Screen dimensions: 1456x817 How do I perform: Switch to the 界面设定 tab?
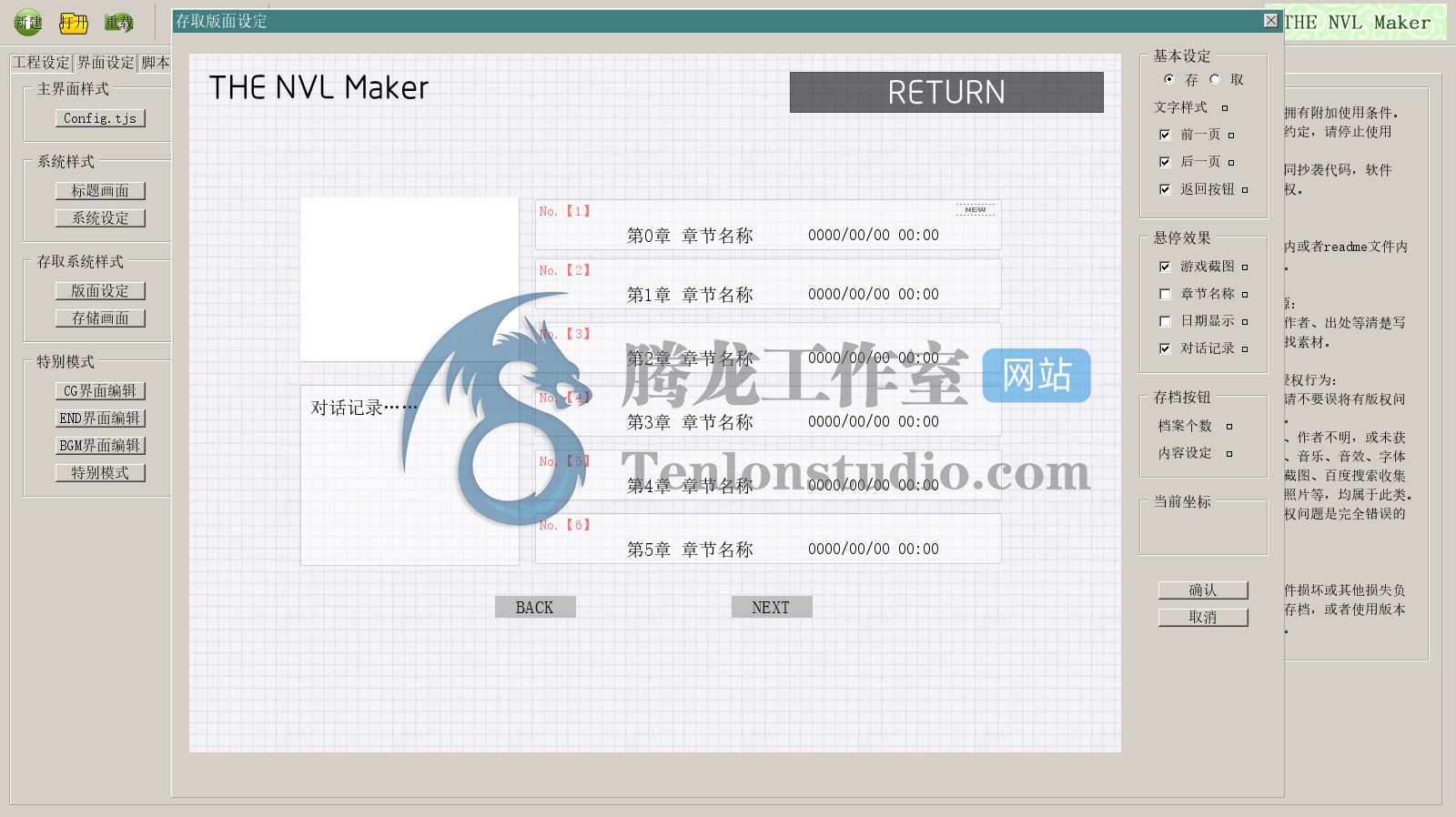(x=106, y=63)
